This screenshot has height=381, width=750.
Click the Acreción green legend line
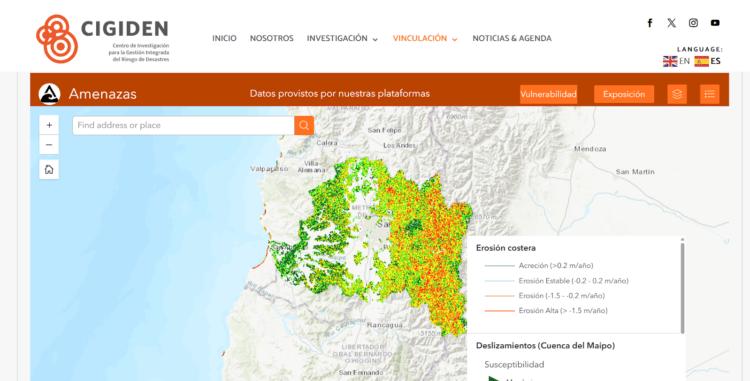(x=499, y=265)
